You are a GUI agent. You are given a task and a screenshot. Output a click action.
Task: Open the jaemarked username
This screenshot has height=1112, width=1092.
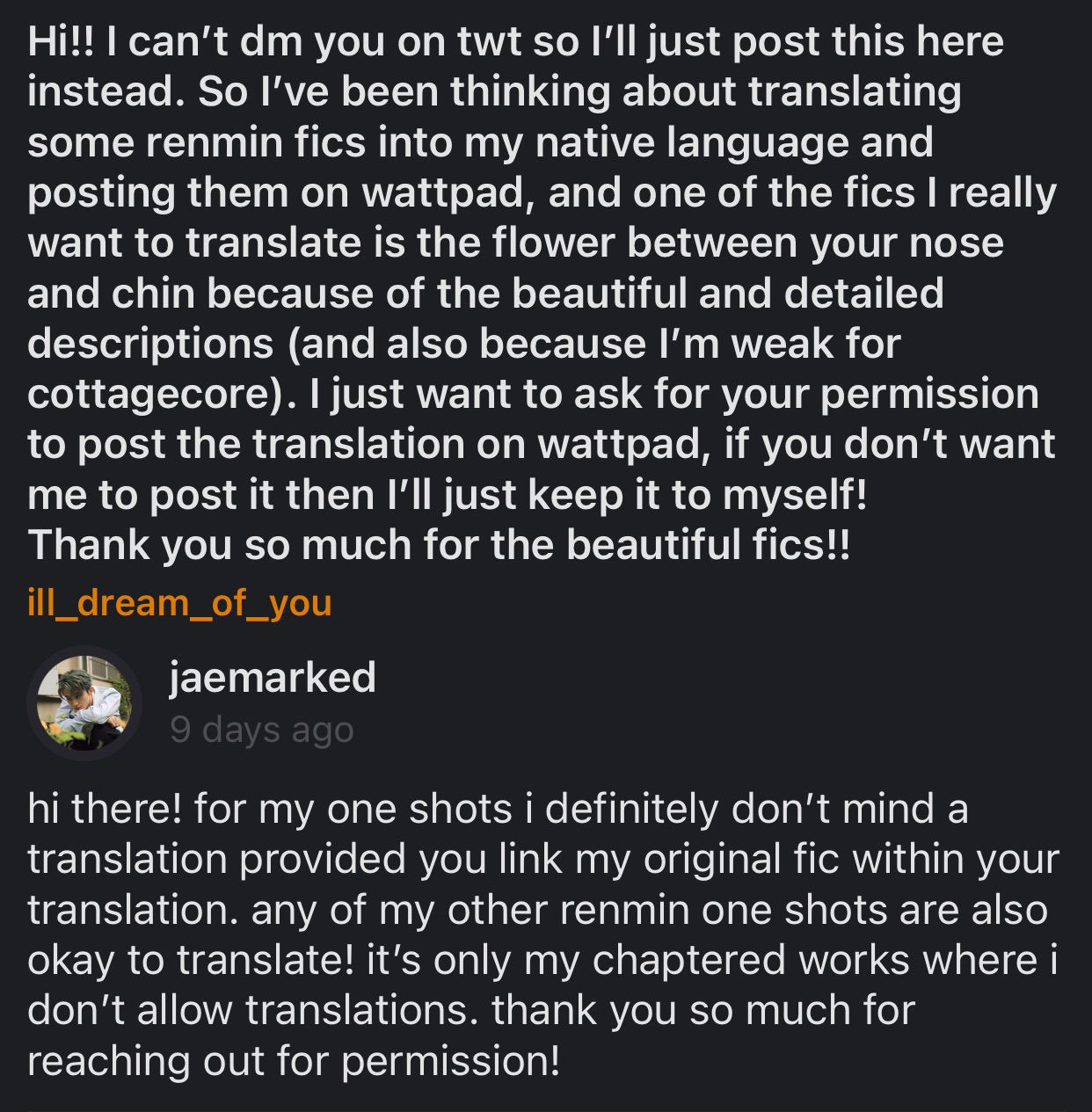tap(272, 677)
